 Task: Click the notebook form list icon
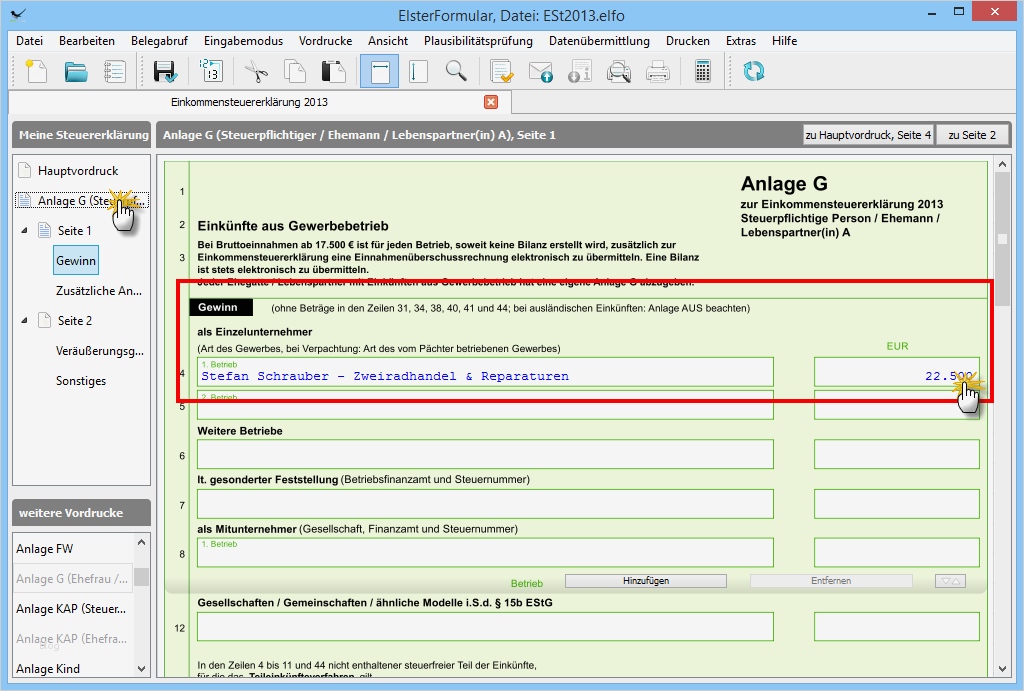[115, 71]
